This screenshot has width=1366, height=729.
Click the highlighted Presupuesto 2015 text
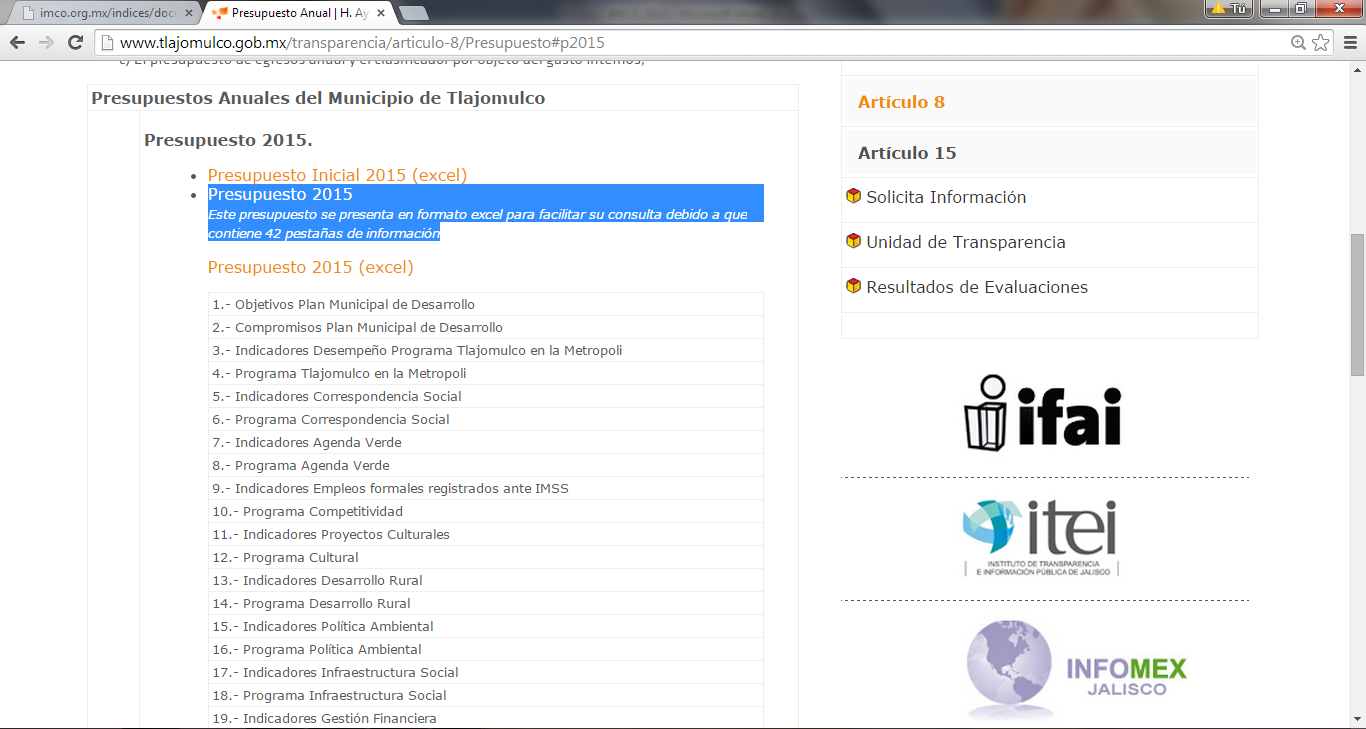coord(280,194)
